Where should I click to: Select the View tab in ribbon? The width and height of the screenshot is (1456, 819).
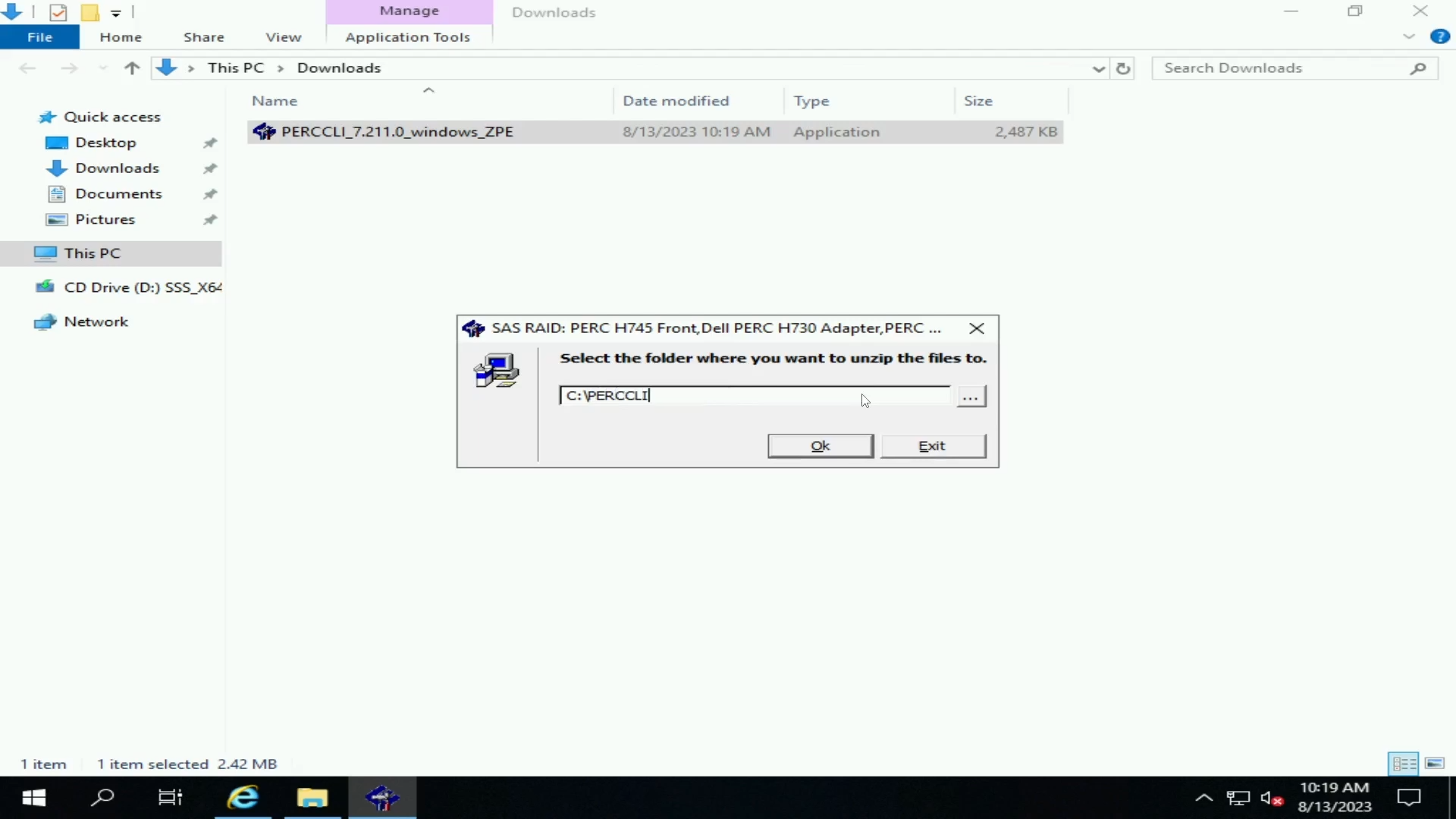coord(283,37)
